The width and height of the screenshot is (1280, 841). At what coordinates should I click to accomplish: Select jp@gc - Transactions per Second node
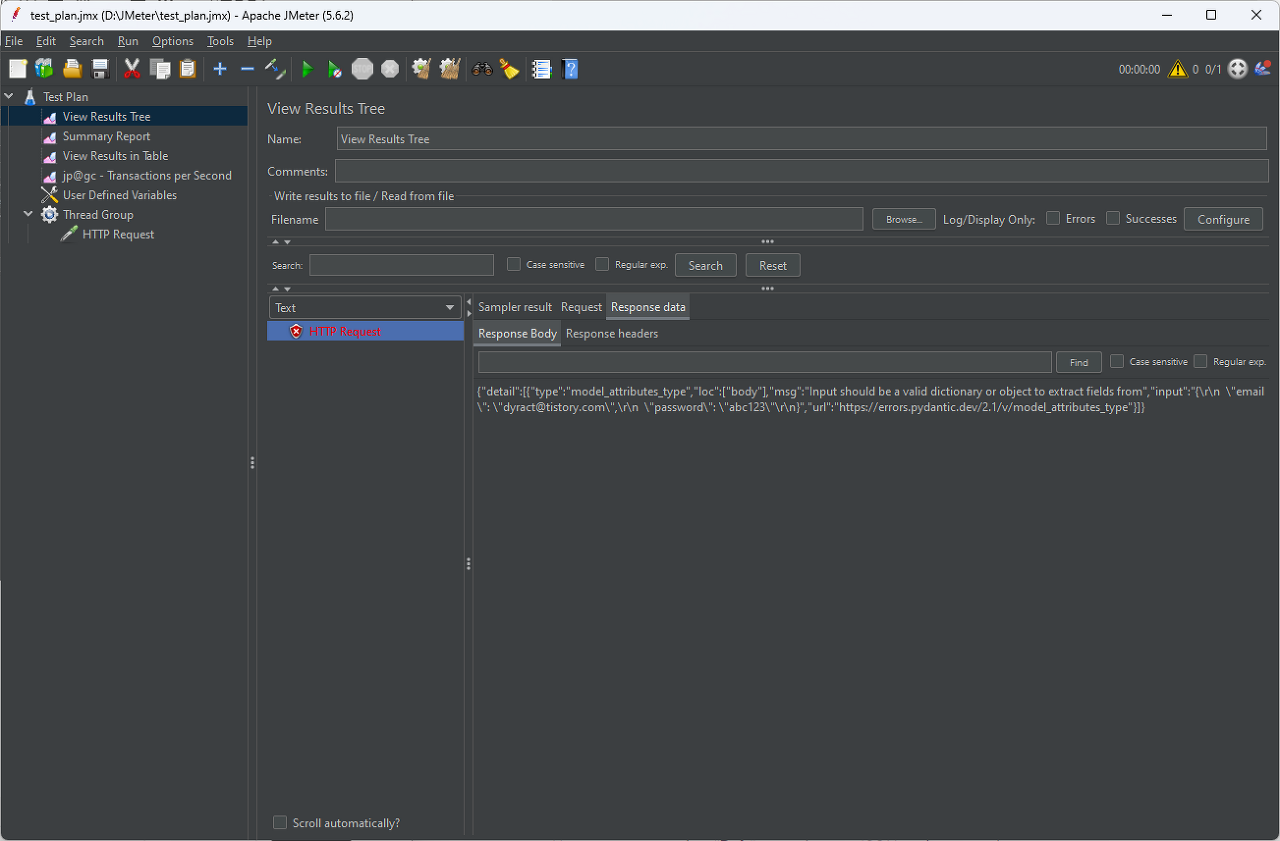tap(147, 175)
